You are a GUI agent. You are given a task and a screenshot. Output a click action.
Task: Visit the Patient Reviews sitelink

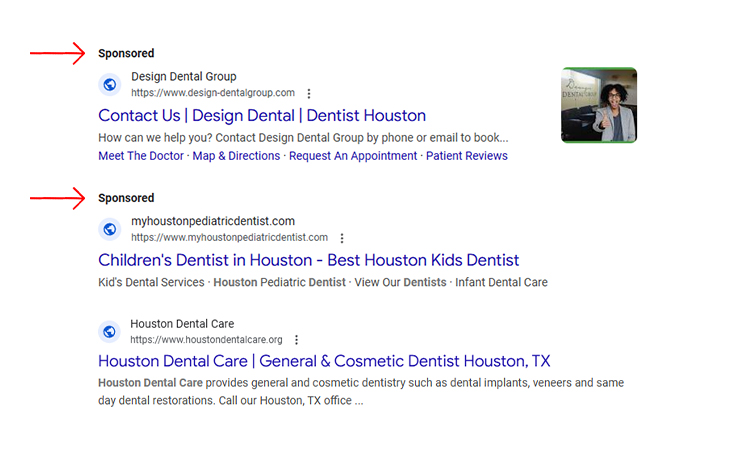point(467,156)
